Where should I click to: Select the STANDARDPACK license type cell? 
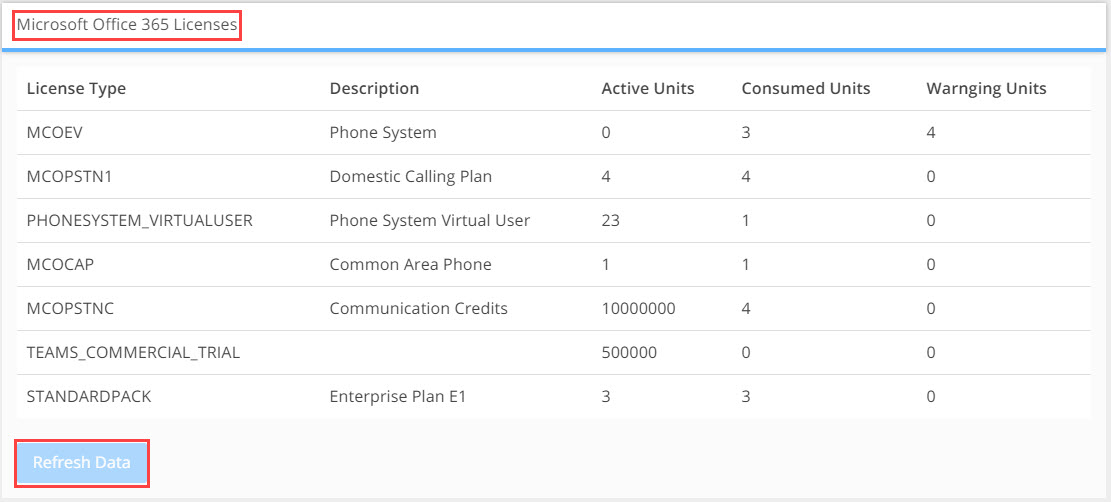(x=89, y=396)
